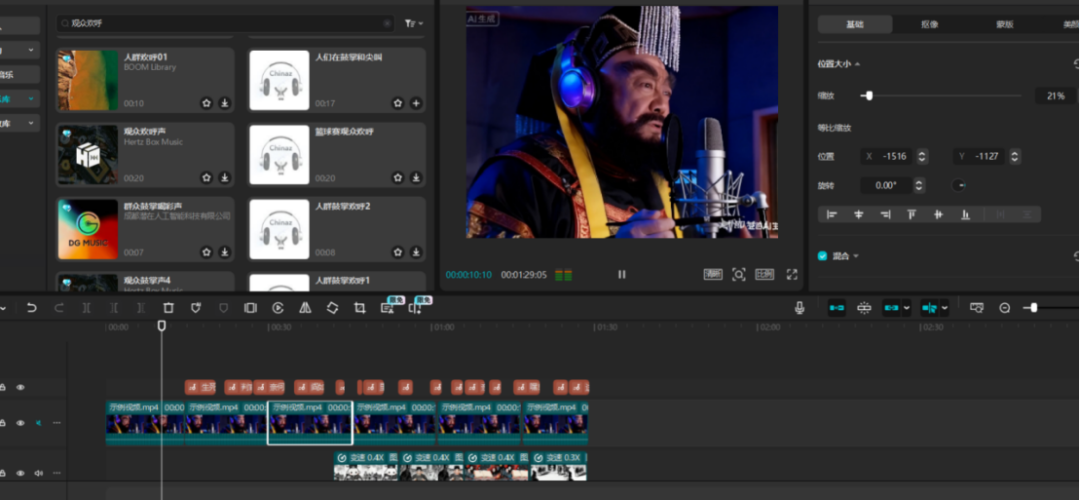Hide the main video track eye icon
Image resolution: width=1080 pixels, height=500 pixels.
click(20, 423)
